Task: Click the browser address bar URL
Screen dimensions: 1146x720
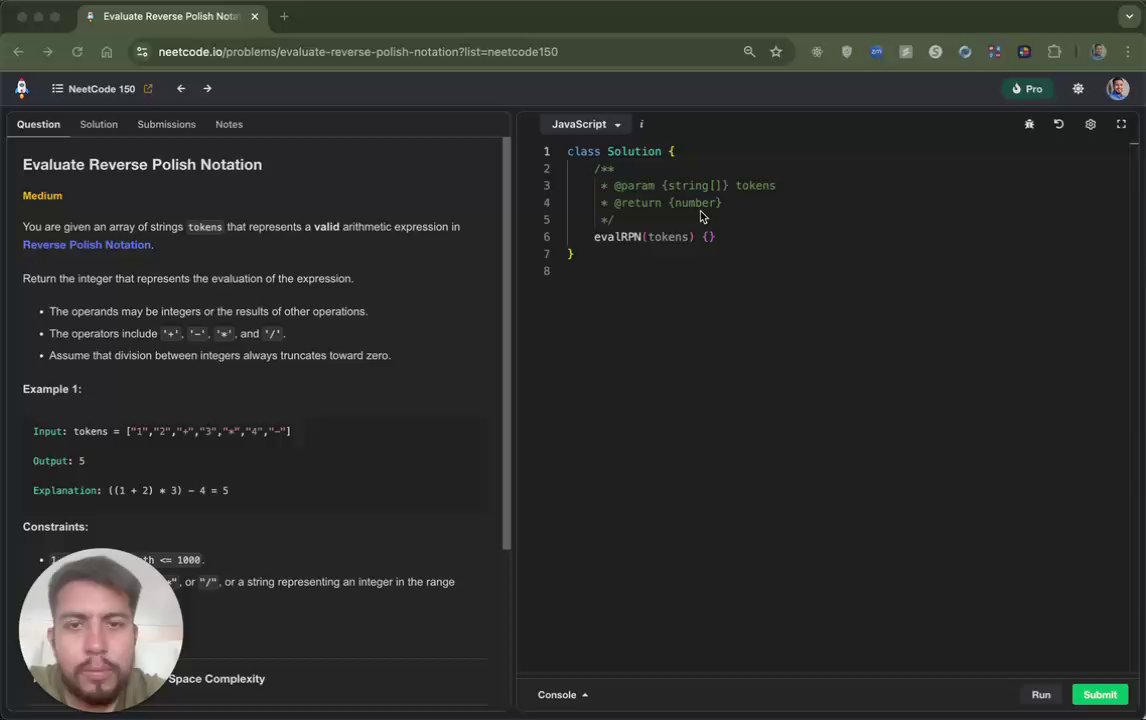Action: pos(358,52)
